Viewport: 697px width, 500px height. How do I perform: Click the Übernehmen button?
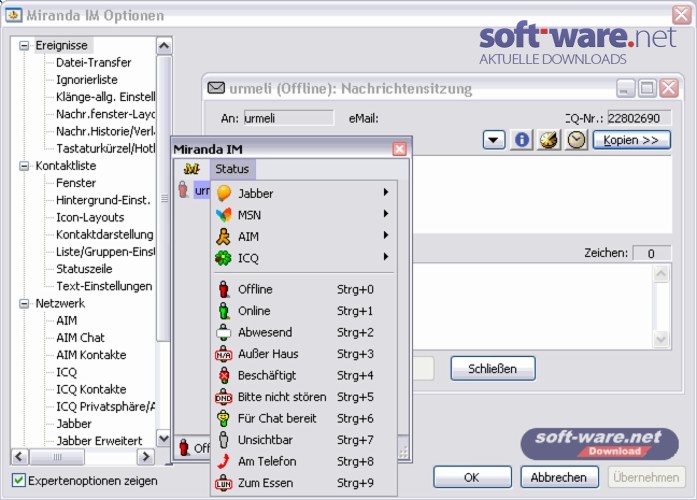pyautogui.click(x=646, y=477)
